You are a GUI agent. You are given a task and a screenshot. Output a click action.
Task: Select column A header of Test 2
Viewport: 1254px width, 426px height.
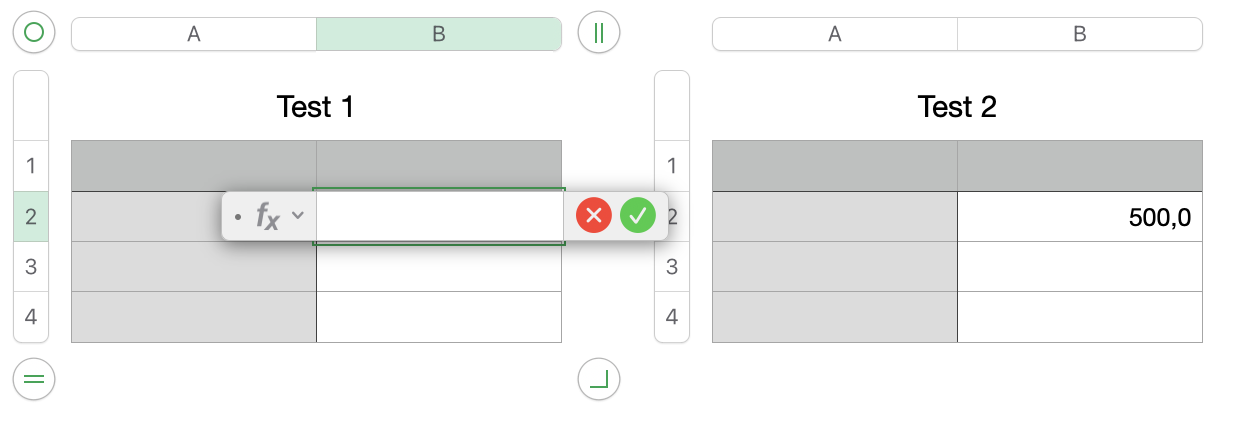[x=834, y=34]
